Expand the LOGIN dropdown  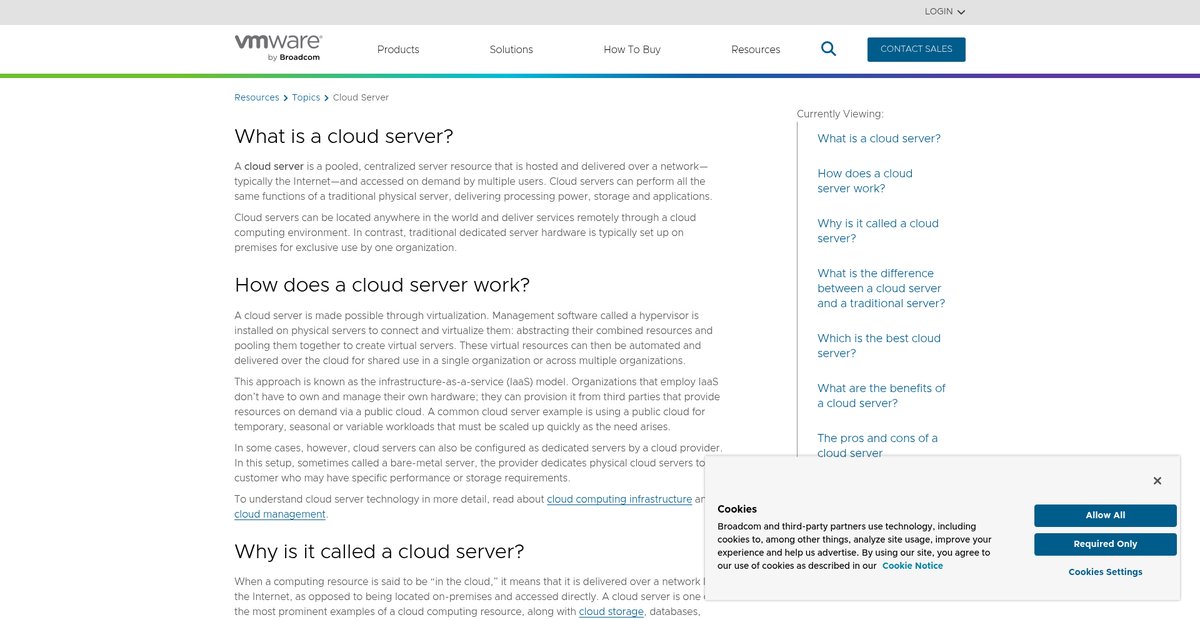945,12
